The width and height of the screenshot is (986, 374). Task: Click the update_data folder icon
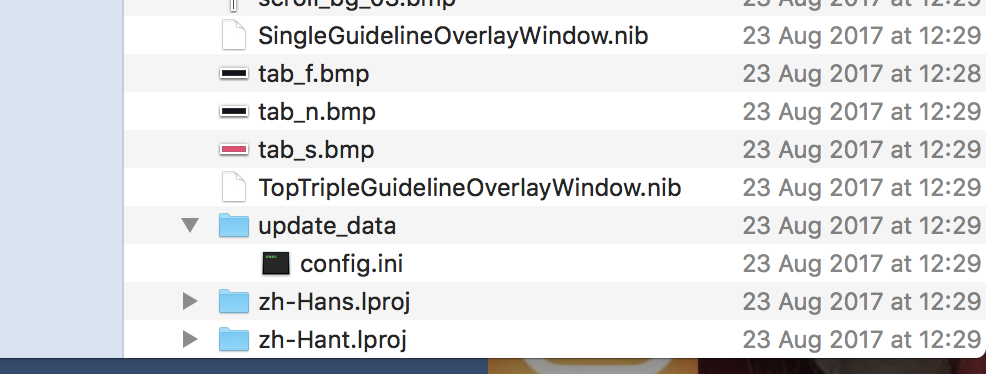coord(234,225)
